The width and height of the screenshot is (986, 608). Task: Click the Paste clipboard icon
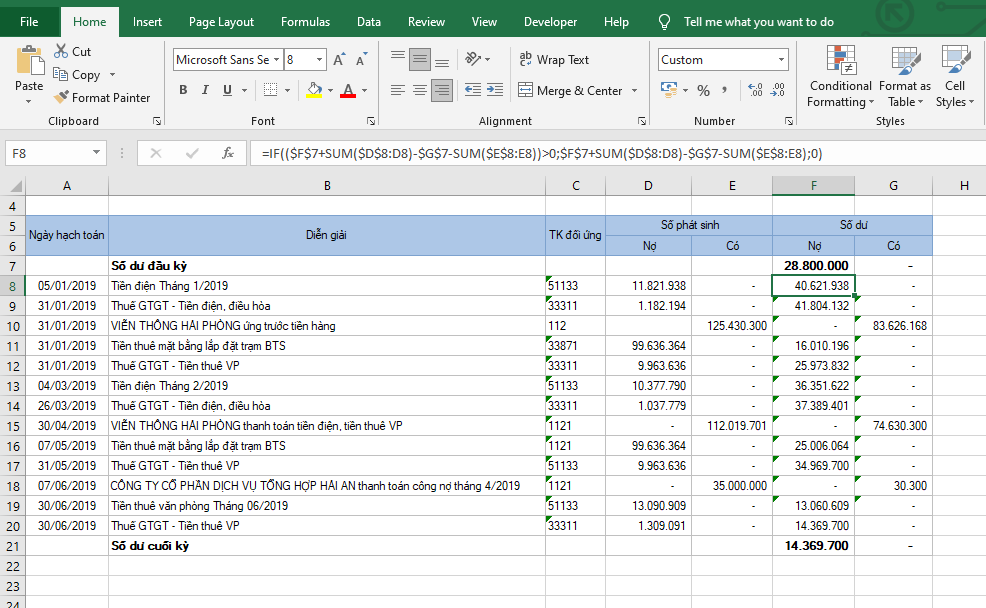[x=29, y=62]
